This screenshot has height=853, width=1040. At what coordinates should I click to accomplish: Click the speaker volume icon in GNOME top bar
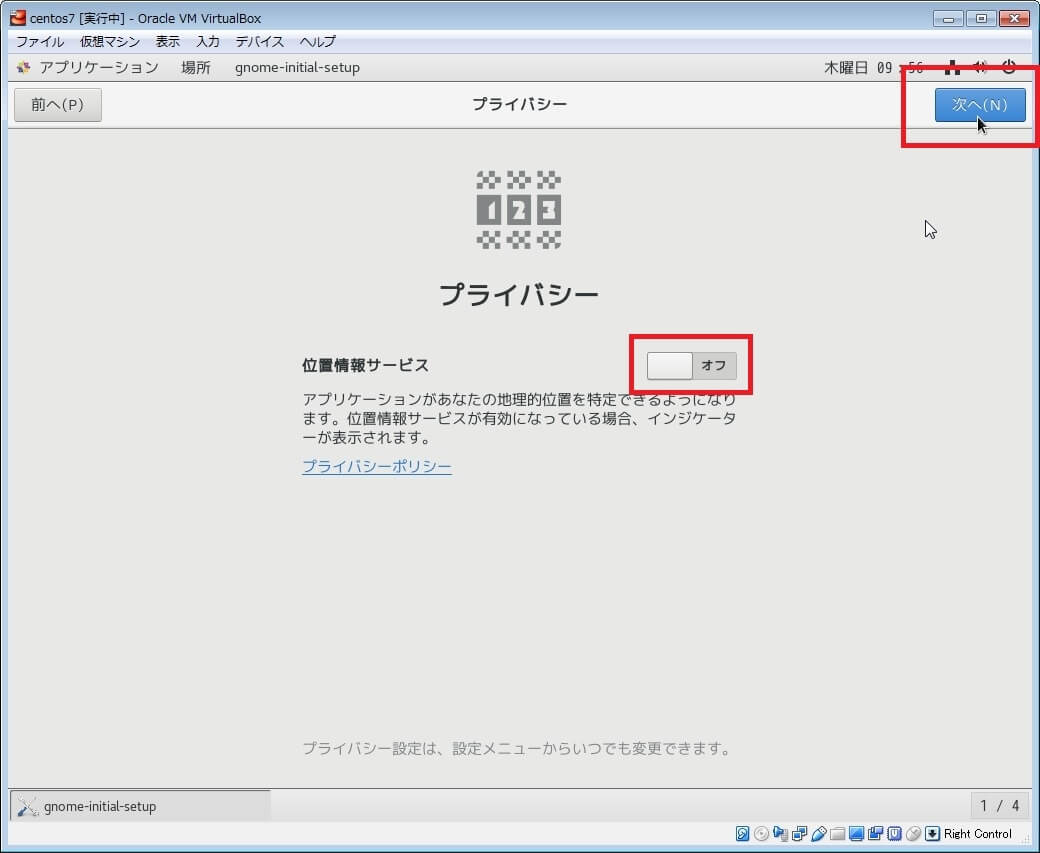coord(980,67)
